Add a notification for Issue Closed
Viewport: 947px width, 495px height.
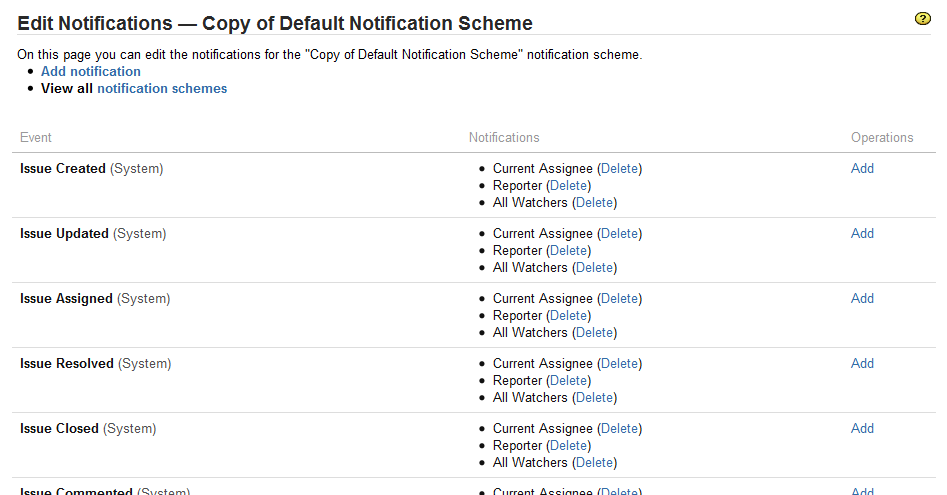click(862, 429)
